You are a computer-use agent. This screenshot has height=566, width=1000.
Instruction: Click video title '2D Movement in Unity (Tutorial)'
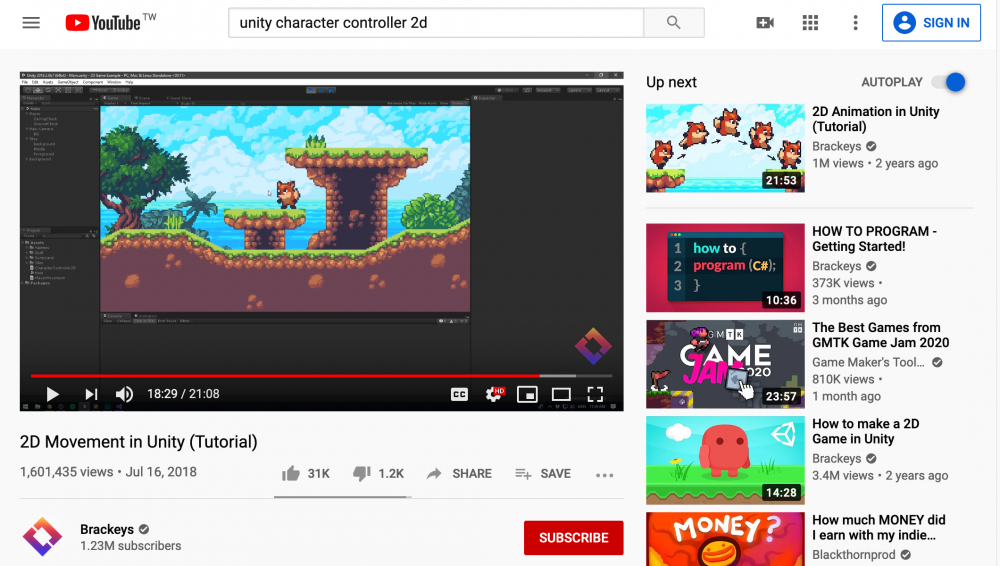(x=138, y=442)
